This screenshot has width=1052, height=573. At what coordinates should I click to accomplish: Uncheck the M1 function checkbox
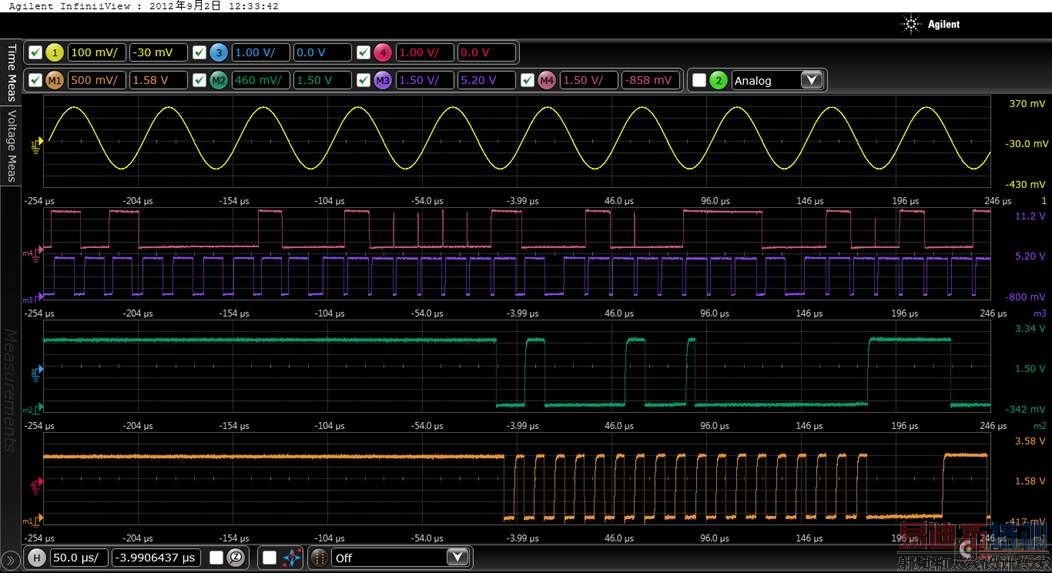coord(36,81)
